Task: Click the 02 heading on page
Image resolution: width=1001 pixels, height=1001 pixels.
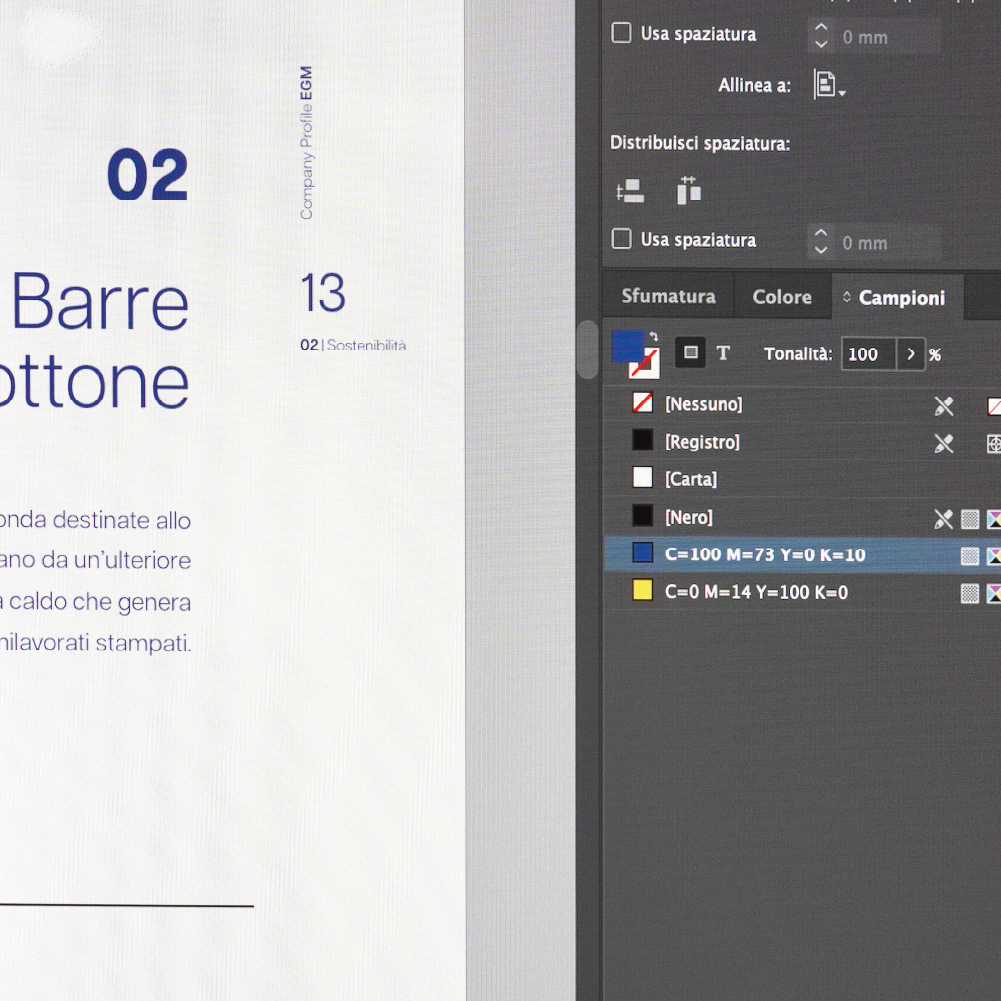Action: click(x=147, y=175)
